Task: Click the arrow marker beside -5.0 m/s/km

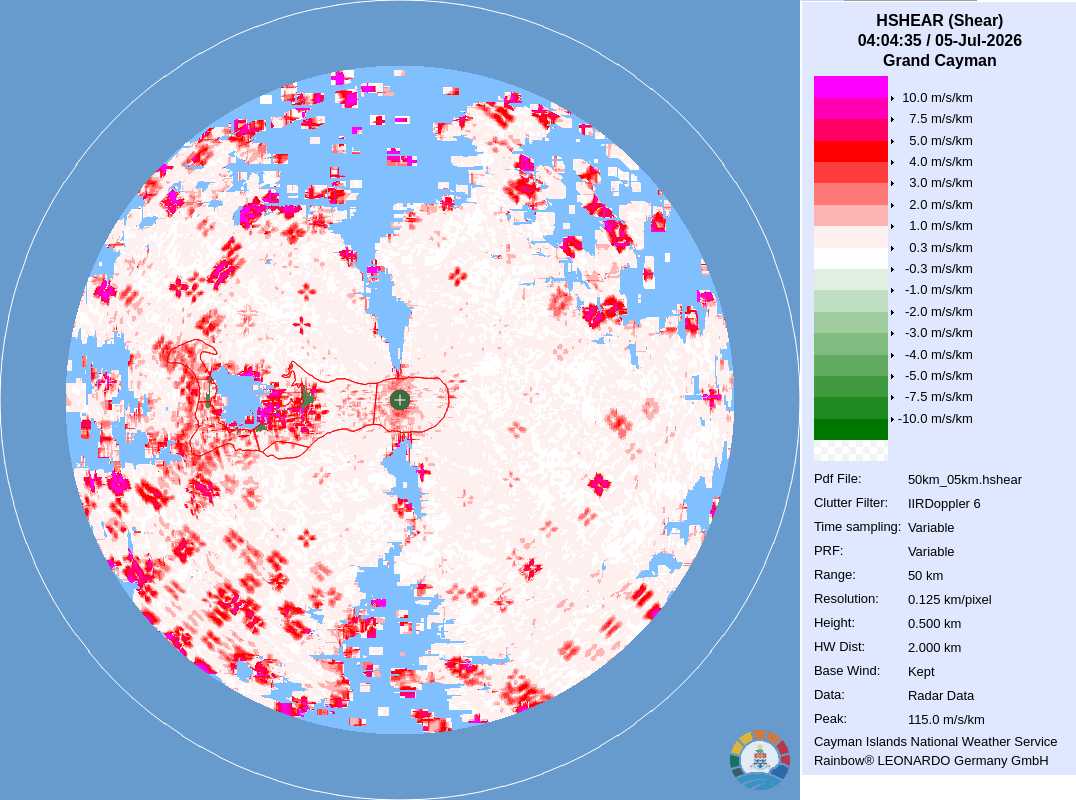Action: [x=892, y=376]
